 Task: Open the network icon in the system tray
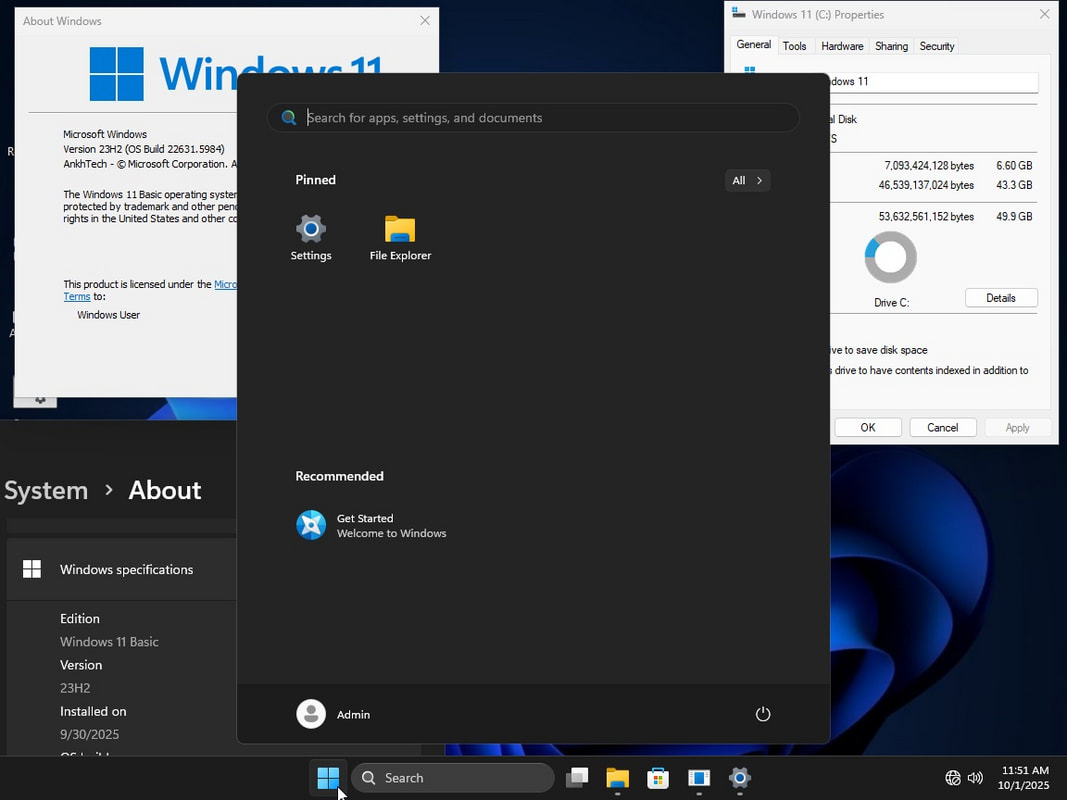(x=952, y=778)
